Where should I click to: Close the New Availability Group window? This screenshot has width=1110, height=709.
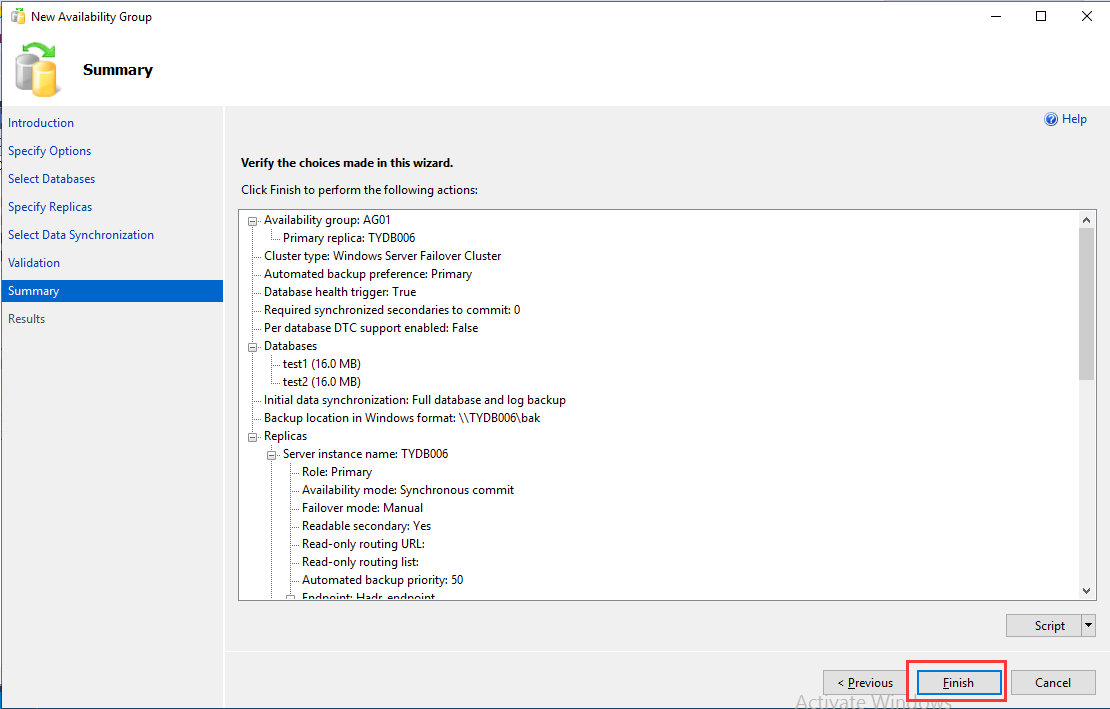pos(1087,16)
